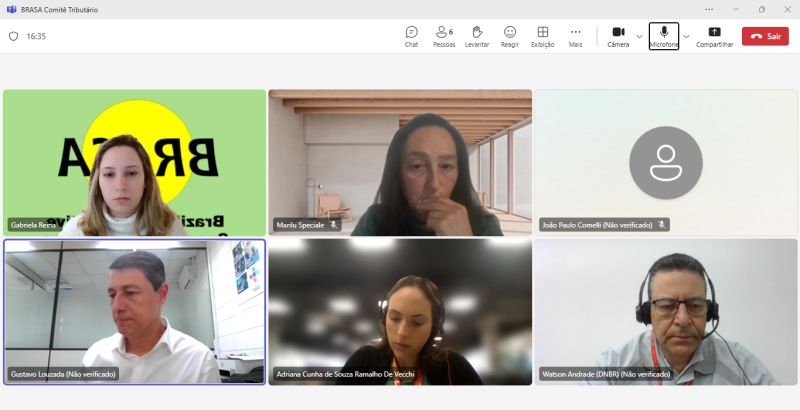Click the shield meeting security icon

click(13, 36)
